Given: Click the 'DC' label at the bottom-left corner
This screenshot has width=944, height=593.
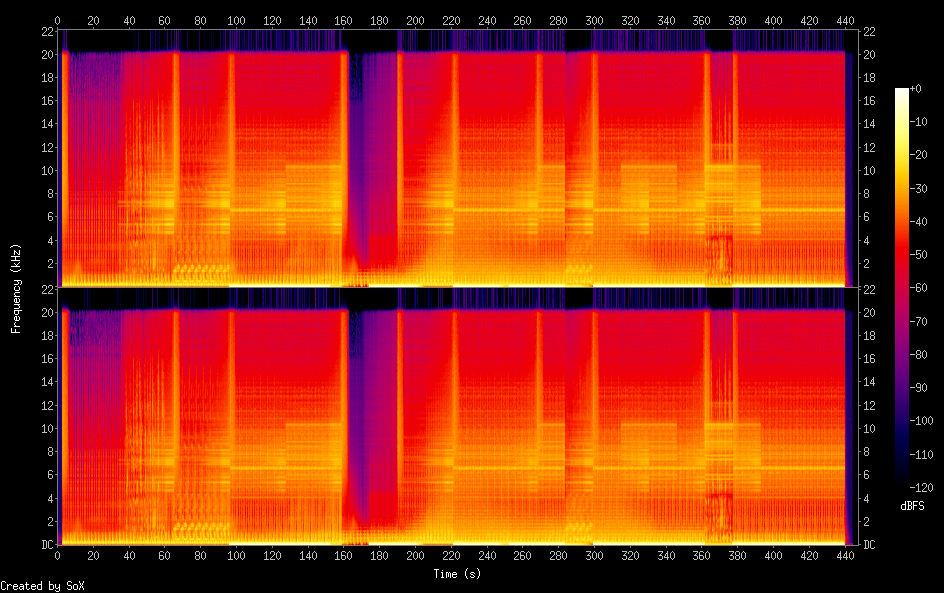Looking at the screenshot, I should coord(46,545).
